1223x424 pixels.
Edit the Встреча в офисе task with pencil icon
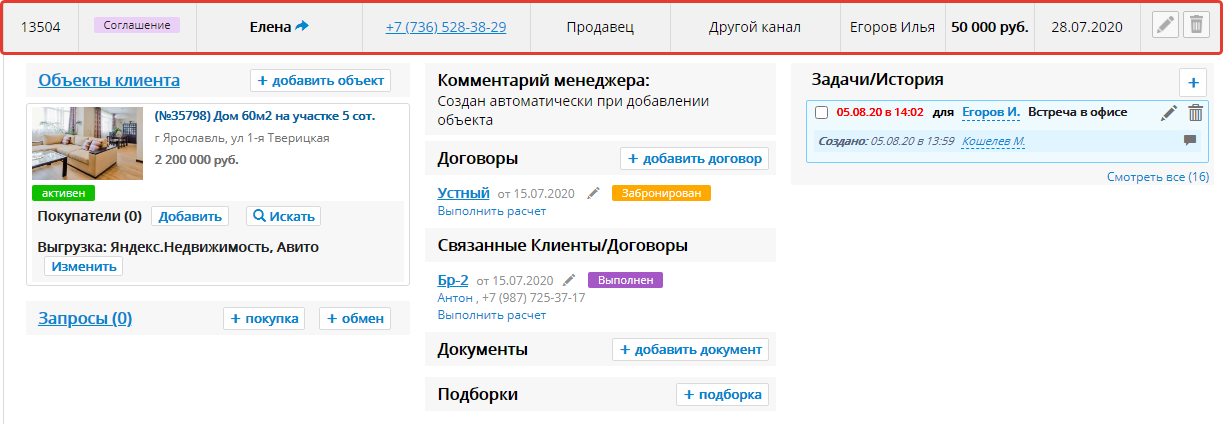1169,113
